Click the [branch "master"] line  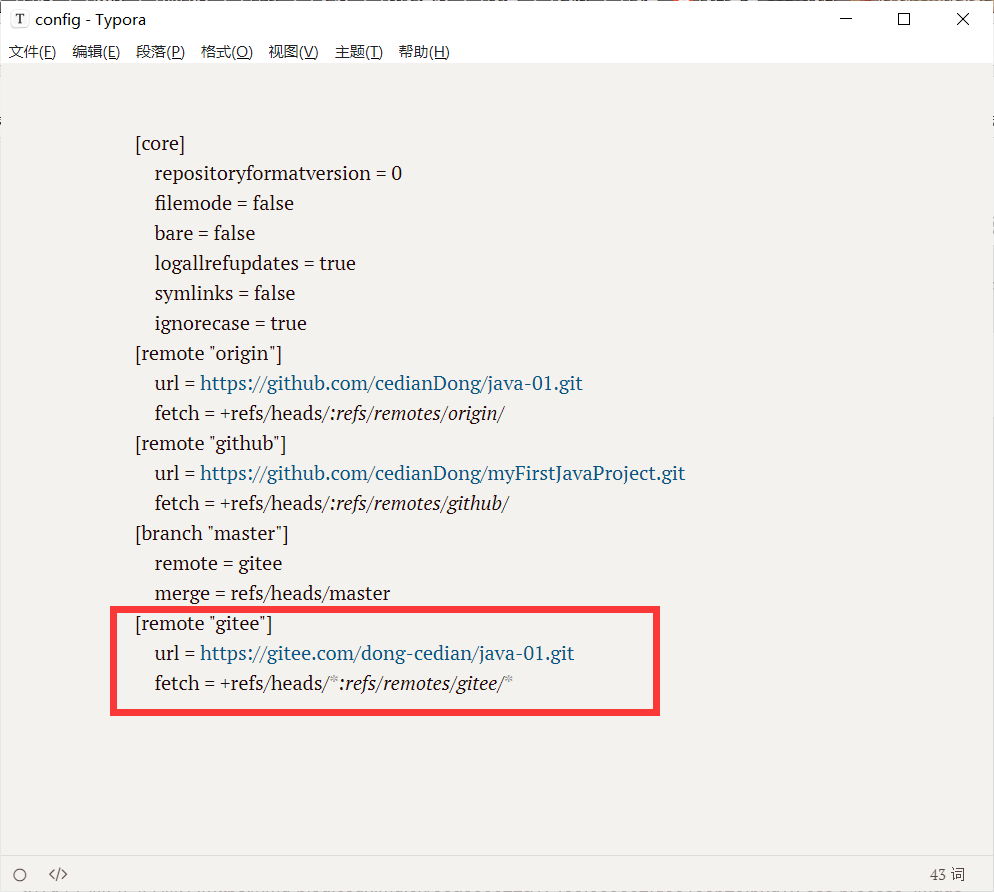(x=212, y=534)
